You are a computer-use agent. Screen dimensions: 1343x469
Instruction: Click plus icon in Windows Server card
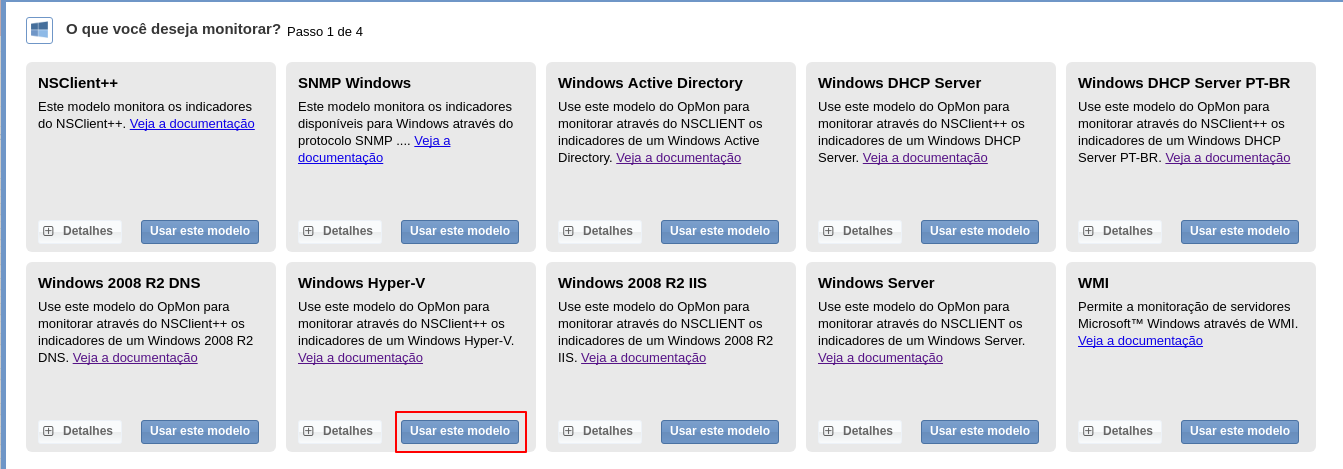pos(828,431)
